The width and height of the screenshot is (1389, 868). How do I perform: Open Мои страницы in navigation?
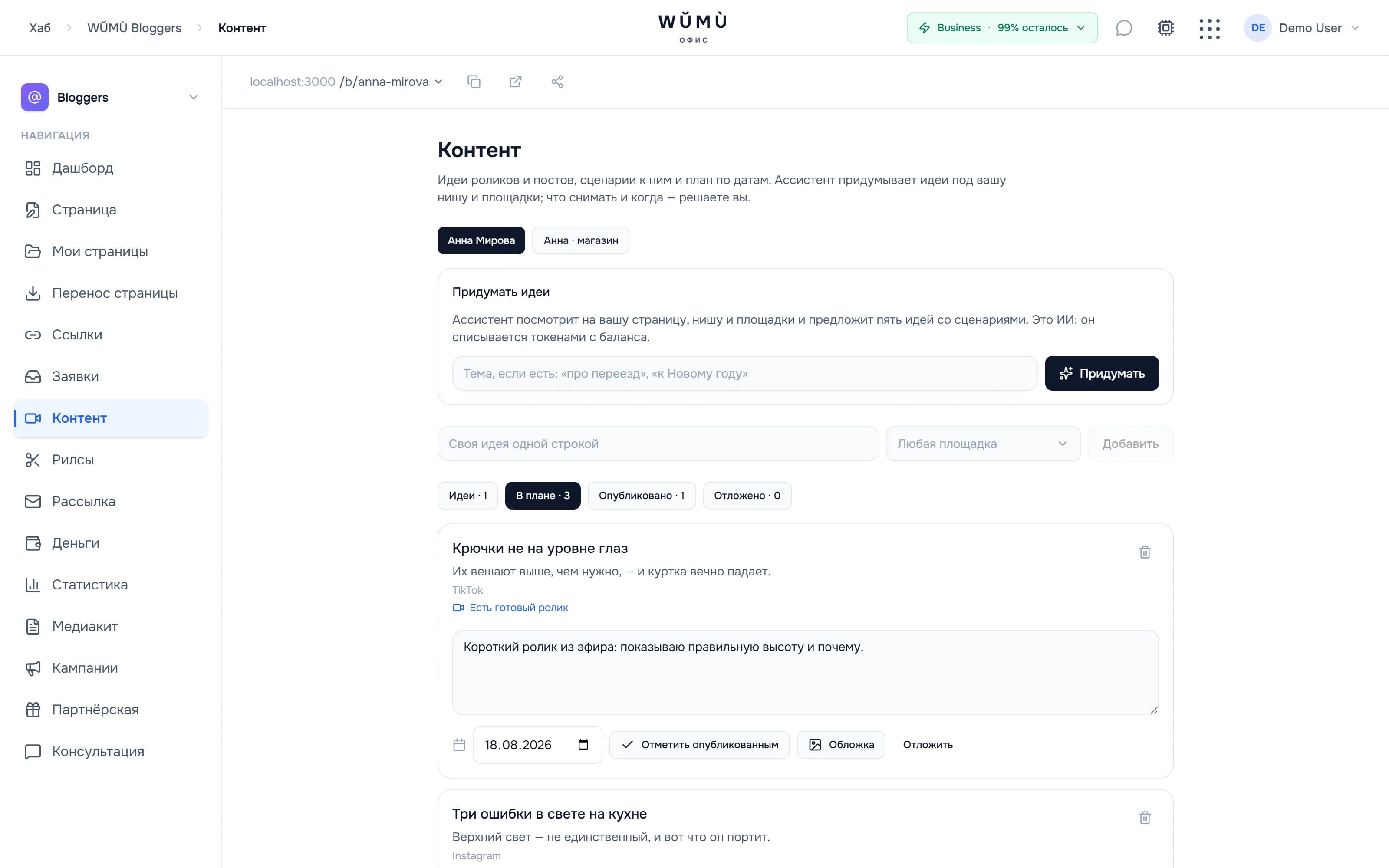(111, 251)
